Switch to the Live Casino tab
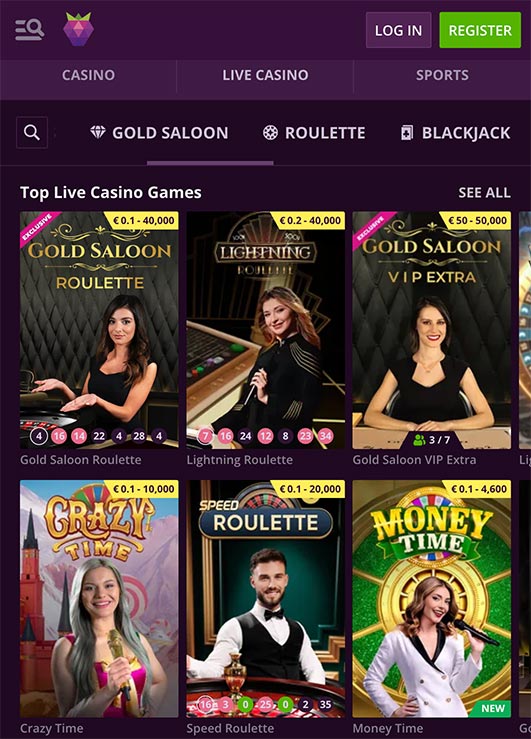This screenshot has width=531, height=739. (265, 75)
